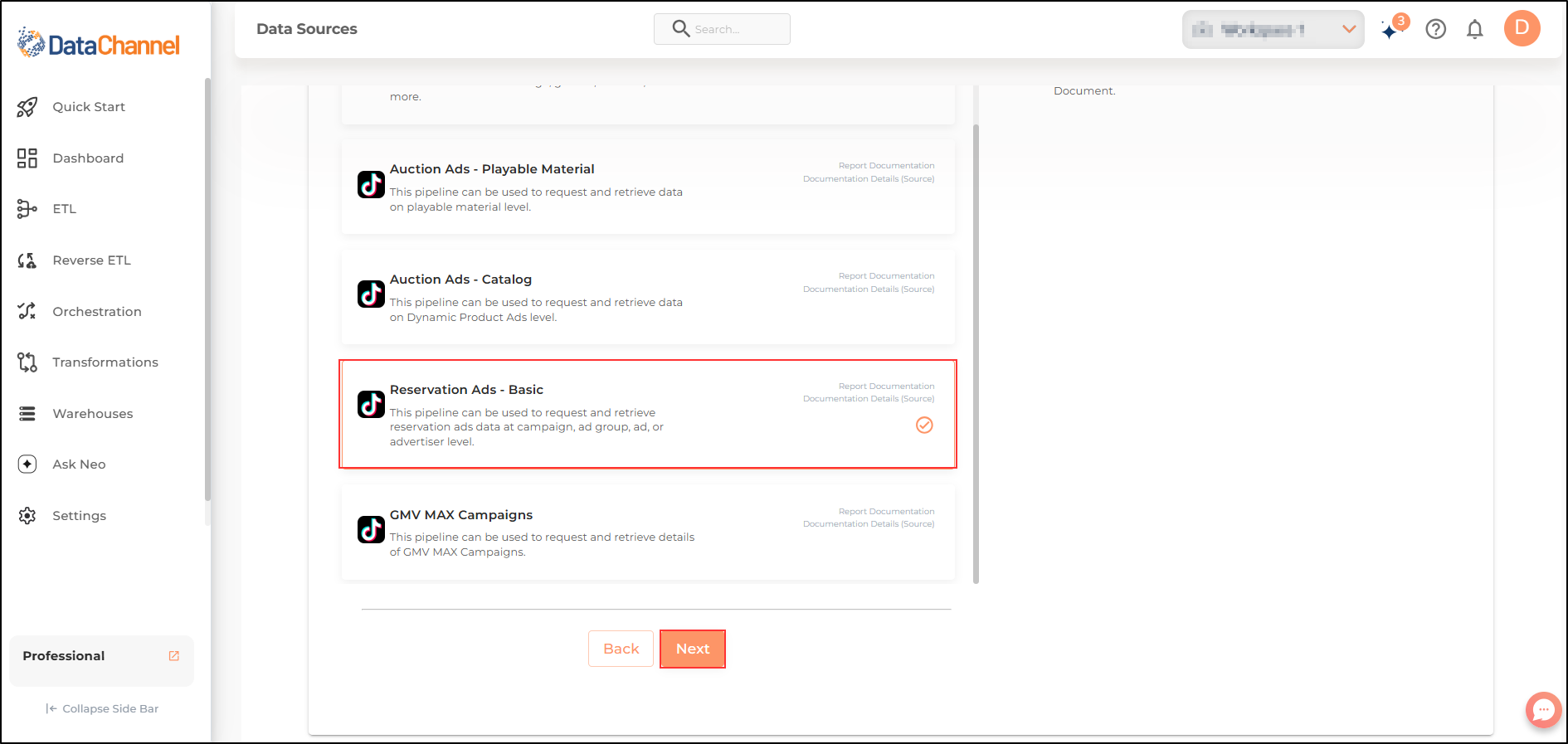This screenshot has height=744, width=1568.
Task: Click the sidebar vertical scrollbar
Action: (207, 290)
